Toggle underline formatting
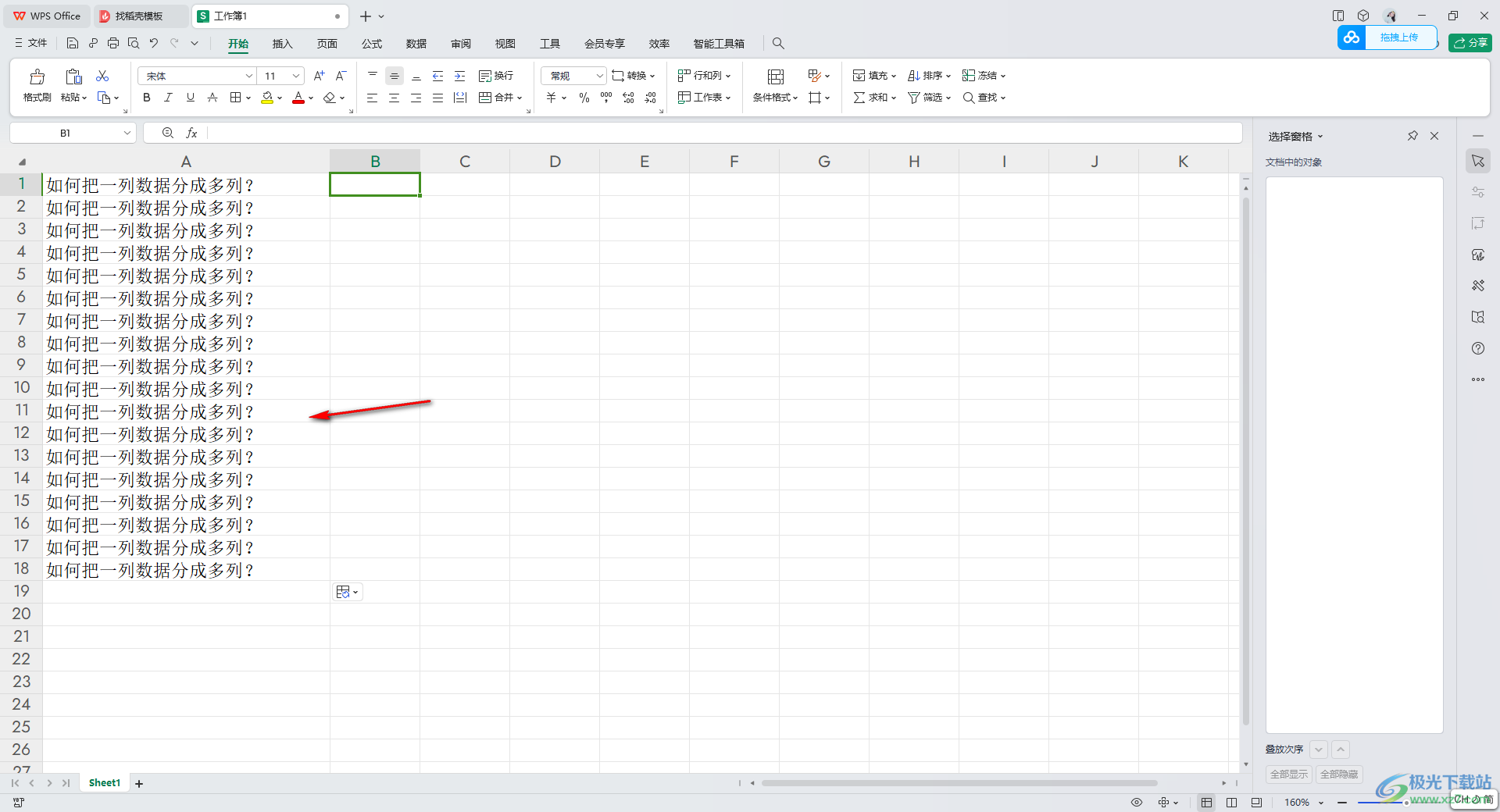 point(191,98)
